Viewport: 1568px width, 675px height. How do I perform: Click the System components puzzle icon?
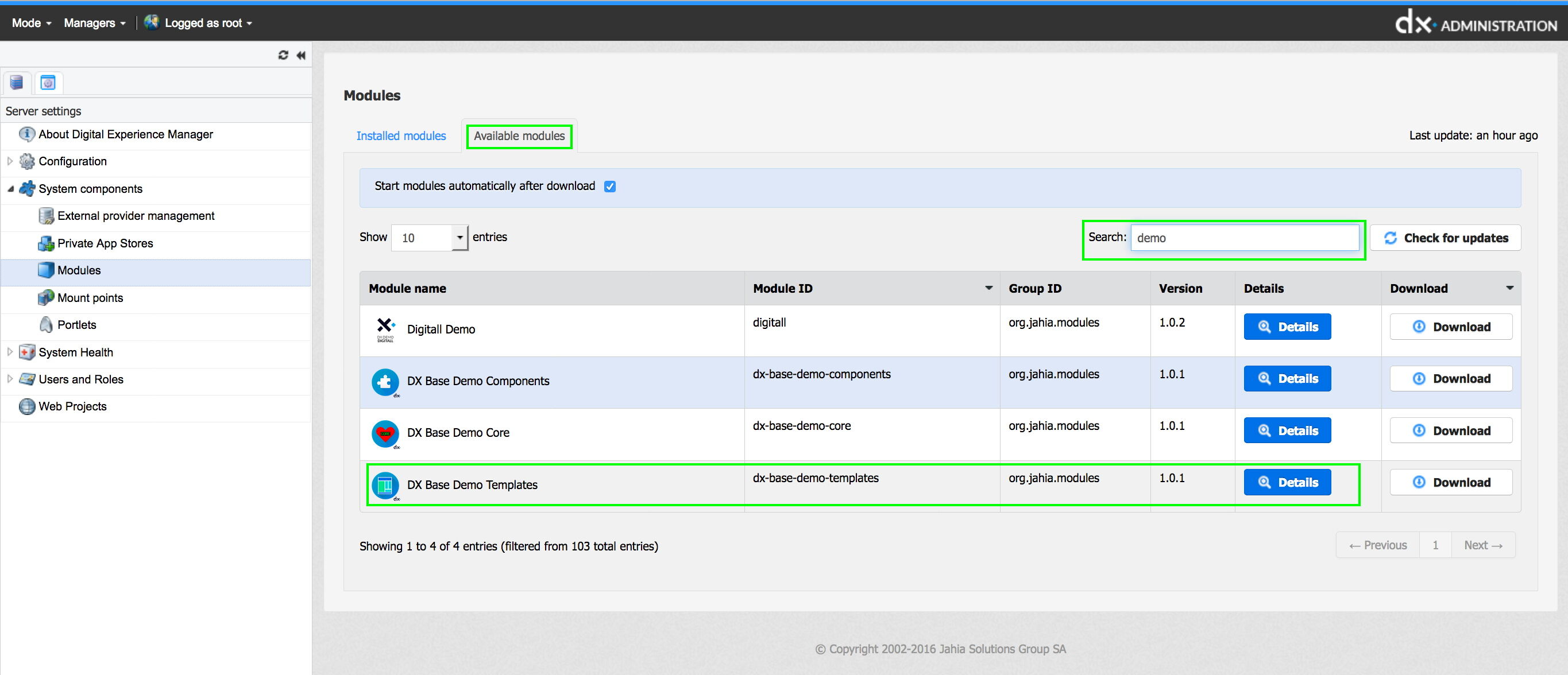(27, 188)
